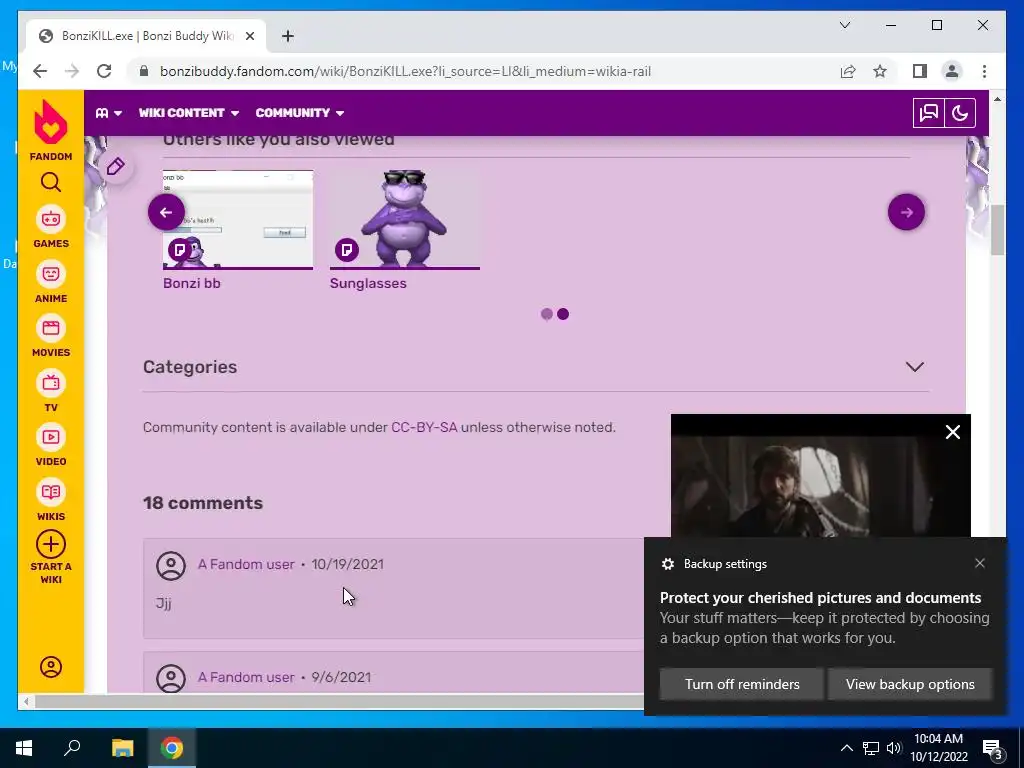Click A Fandom user on 10/19/2021 comment
This screenshot has width=1024, height=768.
click(x=246, y=564)
